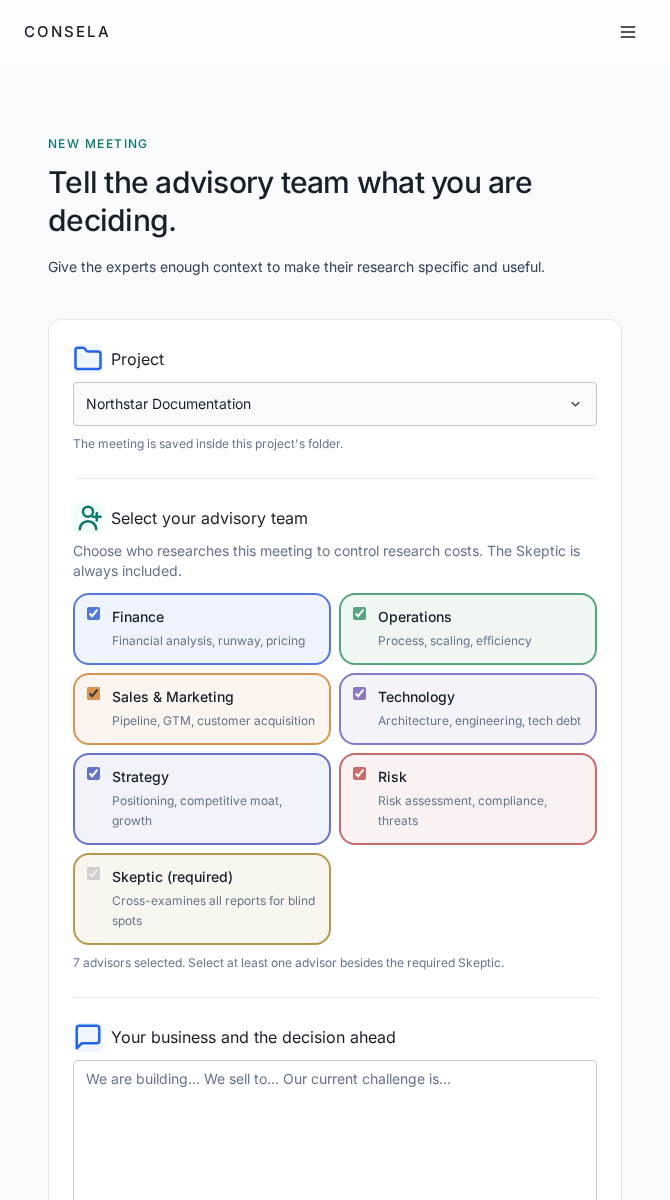Click the NEW MEETING label
Viewport: 670px width, 1200px height.
(98, 144)
